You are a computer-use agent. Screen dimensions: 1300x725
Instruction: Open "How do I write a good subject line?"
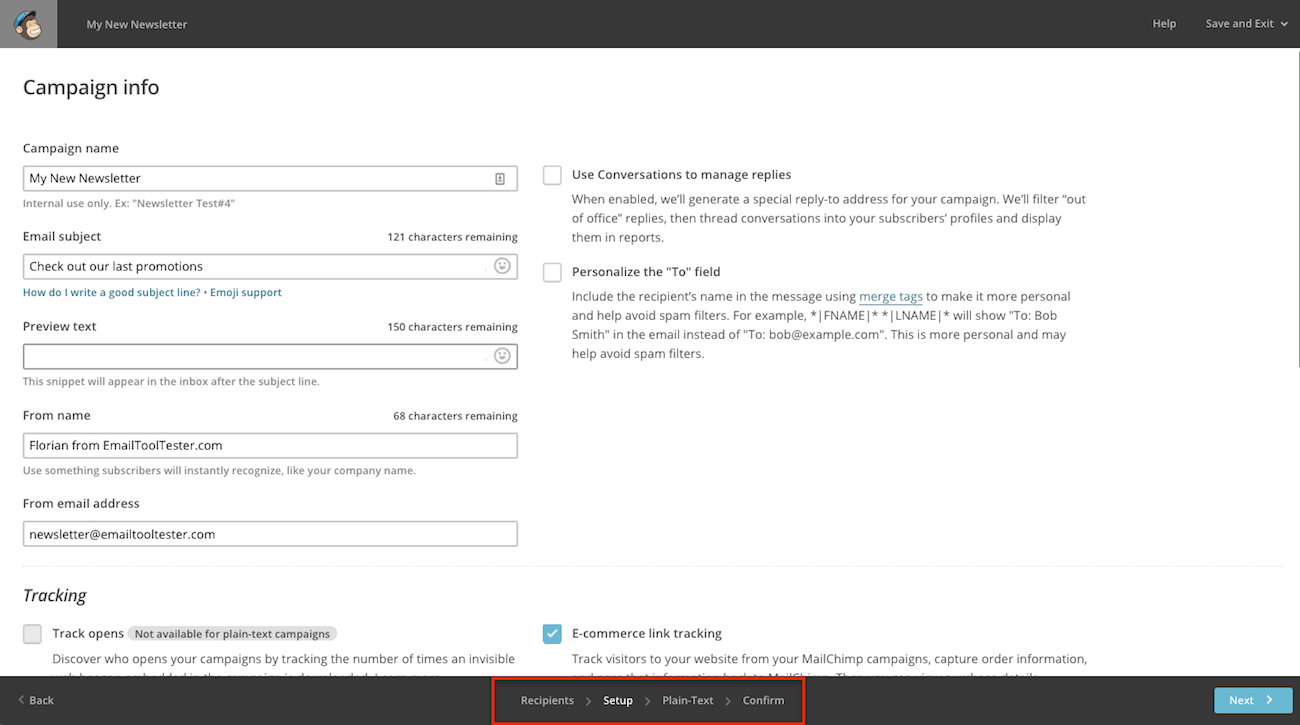pyautogui.click(x=111, y=293)
